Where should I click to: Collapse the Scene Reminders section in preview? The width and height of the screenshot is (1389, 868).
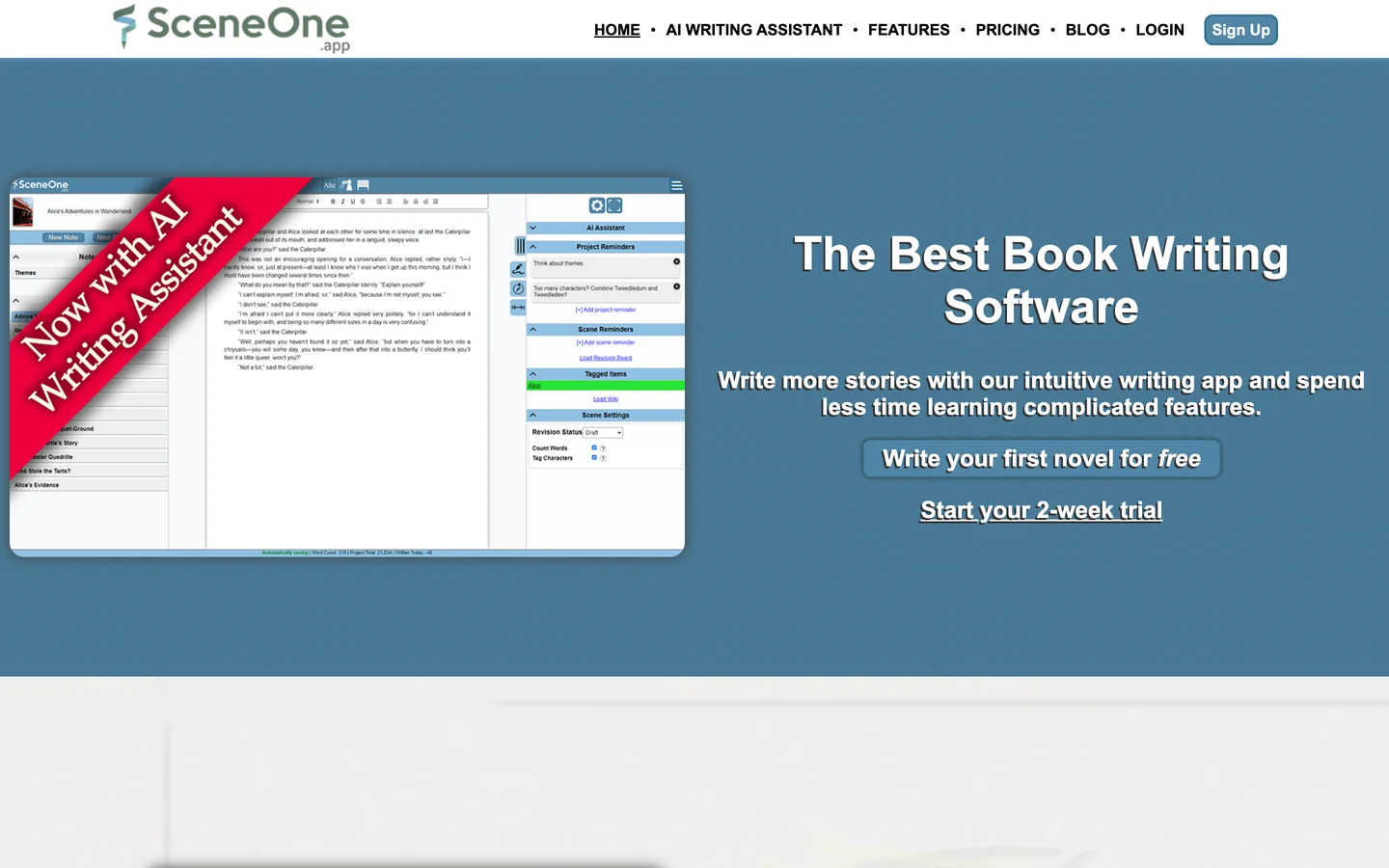point(532,329)
